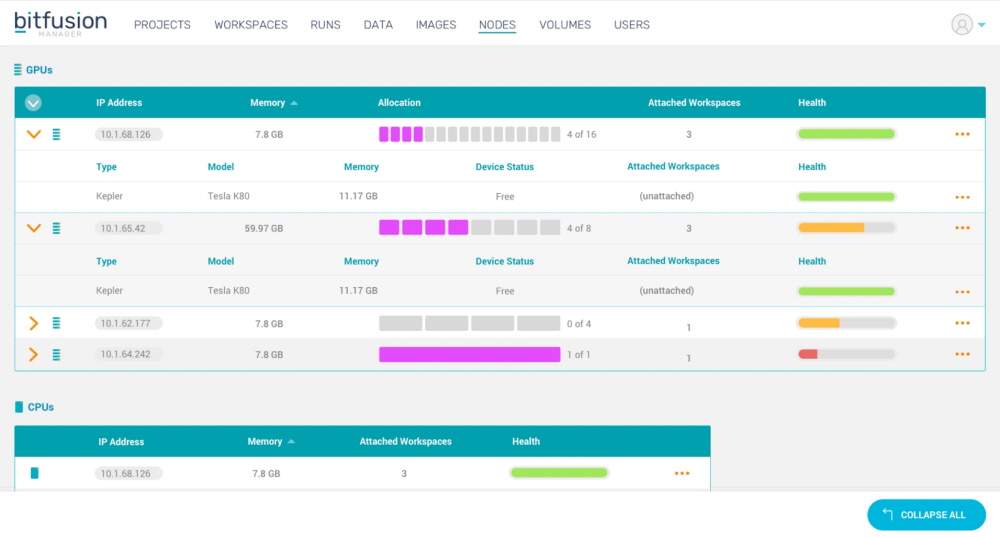Open the three-dot menu for node 10.1.65.42

click(x=962, y=228)
